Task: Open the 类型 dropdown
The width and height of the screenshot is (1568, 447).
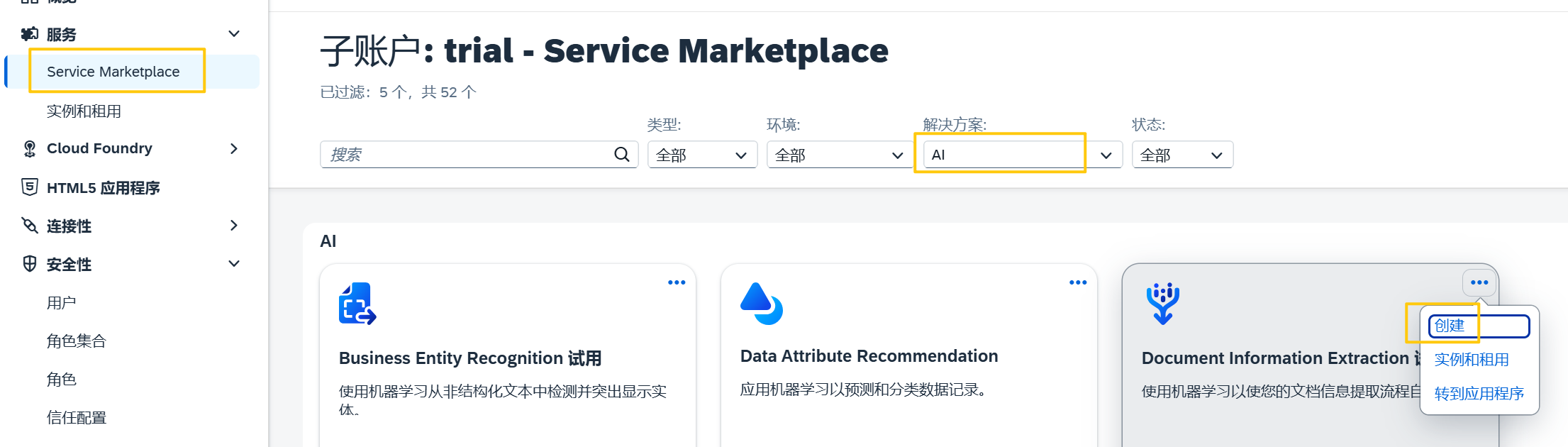Action: (x=702, y=155)
